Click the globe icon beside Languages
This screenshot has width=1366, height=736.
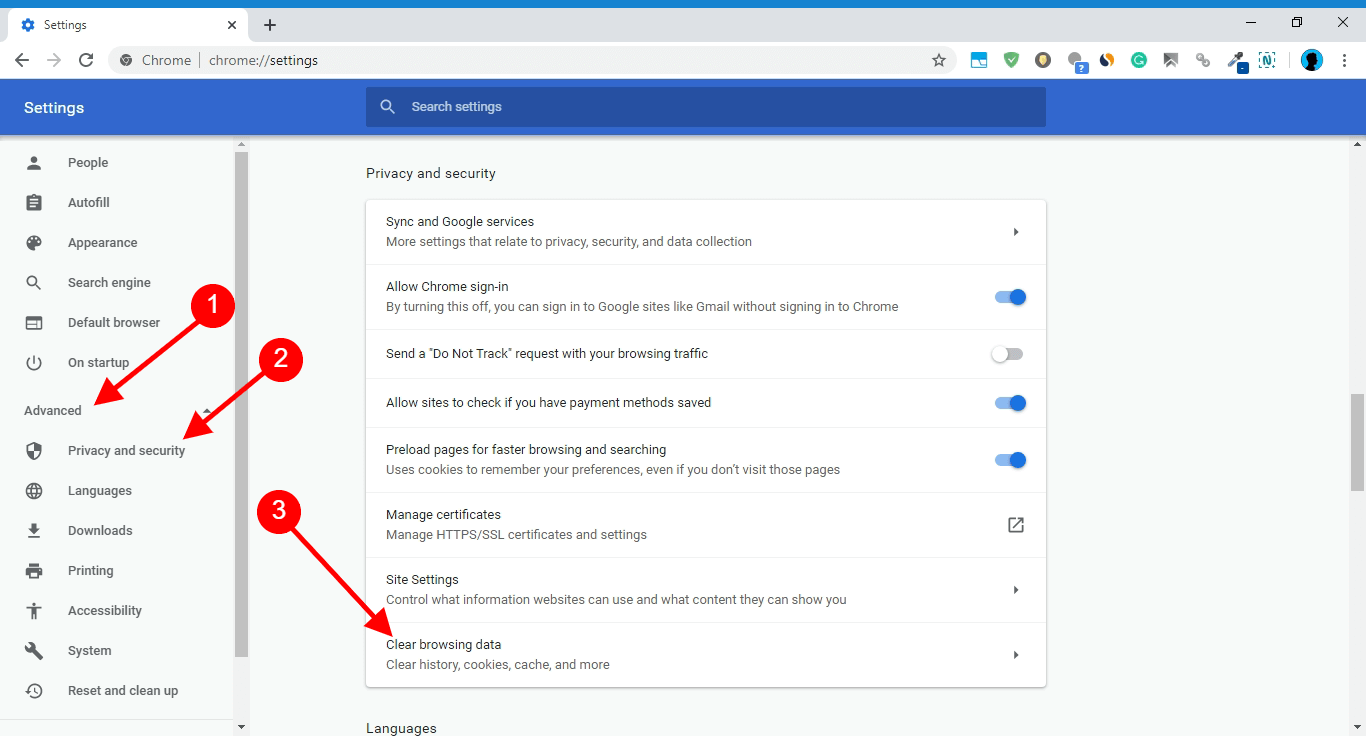34,491
